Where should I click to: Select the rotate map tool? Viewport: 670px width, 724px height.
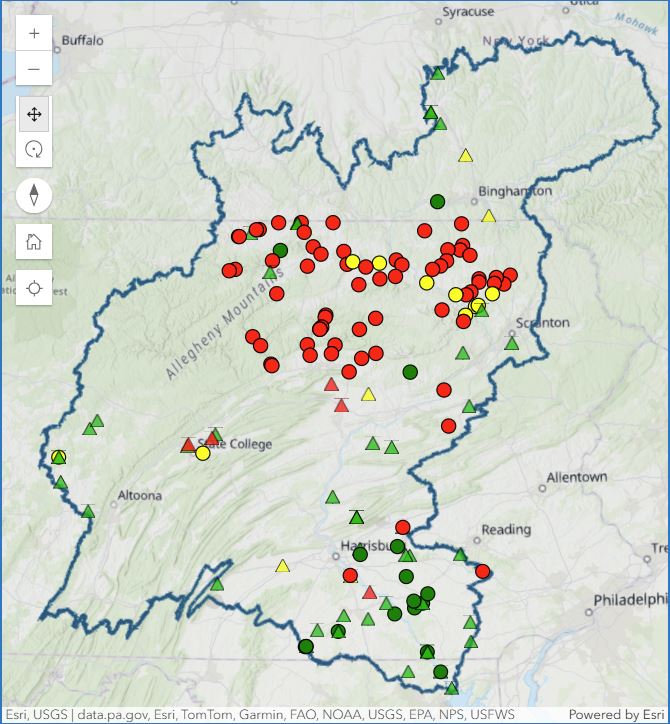[34, 150]
